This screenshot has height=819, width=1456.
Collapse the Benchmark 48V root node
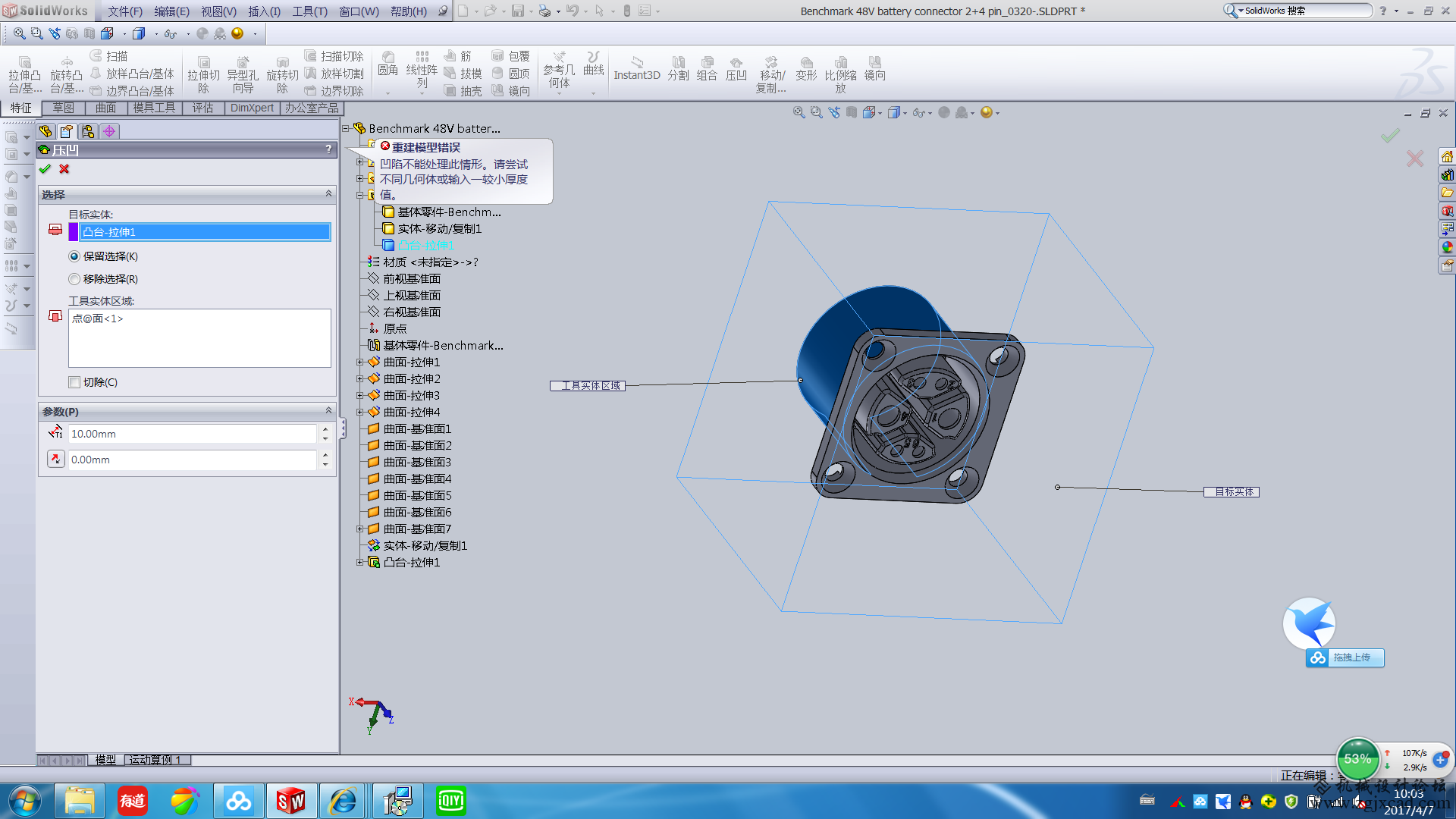pos(346,128)
